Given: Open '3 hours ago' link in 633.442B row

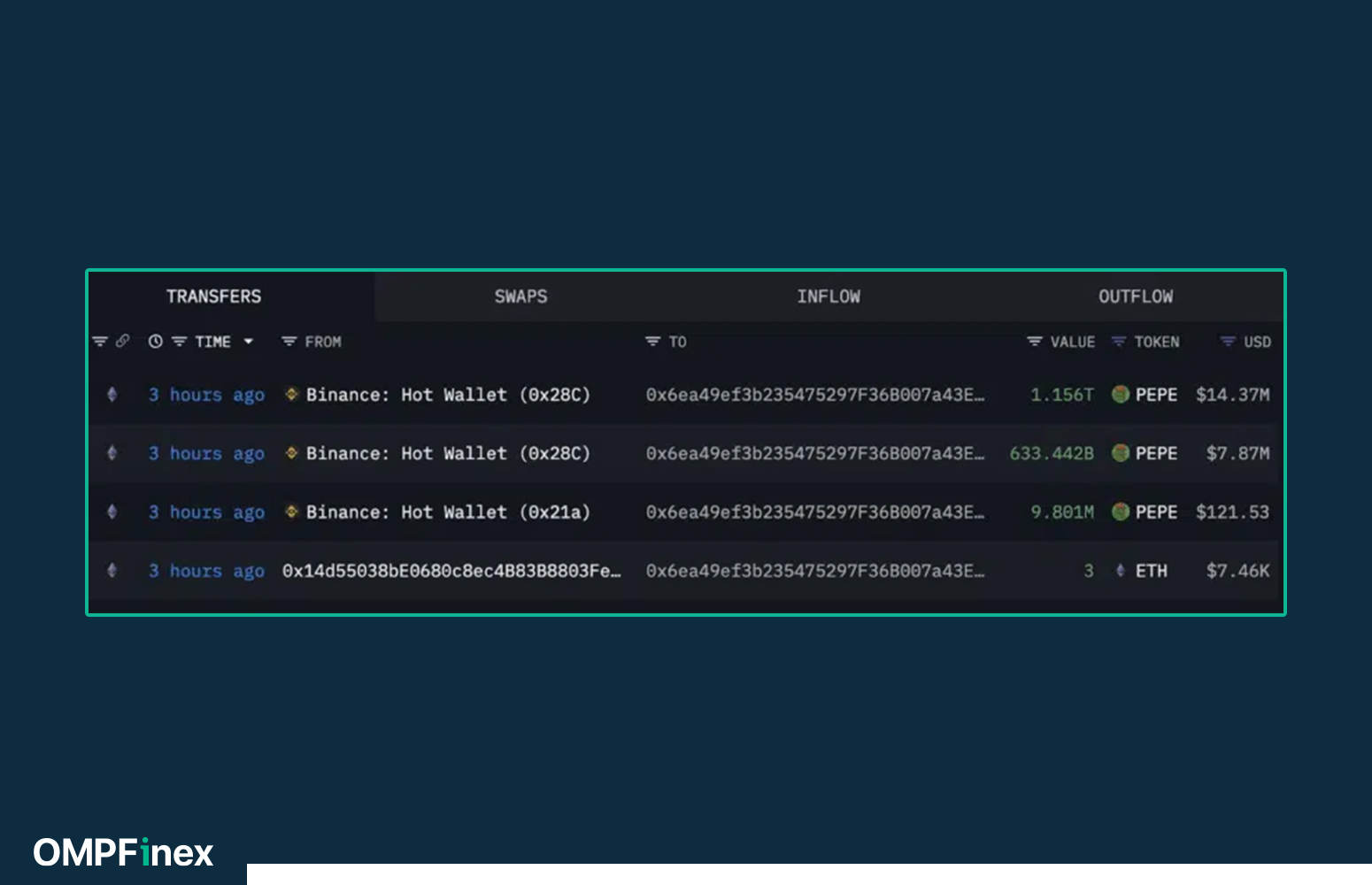Looking at the screenshot, I should click(x=206, y=453).
